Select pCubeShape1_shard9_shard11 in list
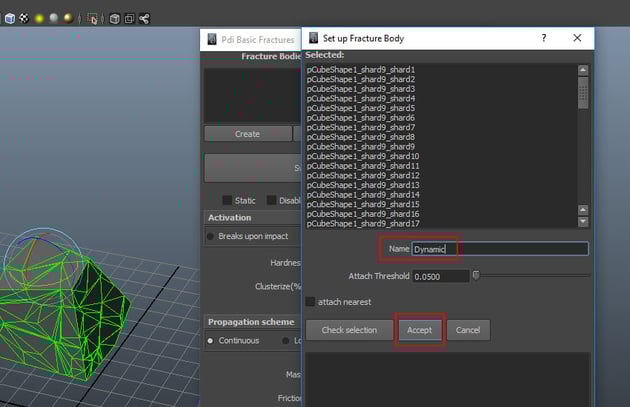The height and width of the screenshot is (407, 630). pyautogui.click(x=363, y=166)
